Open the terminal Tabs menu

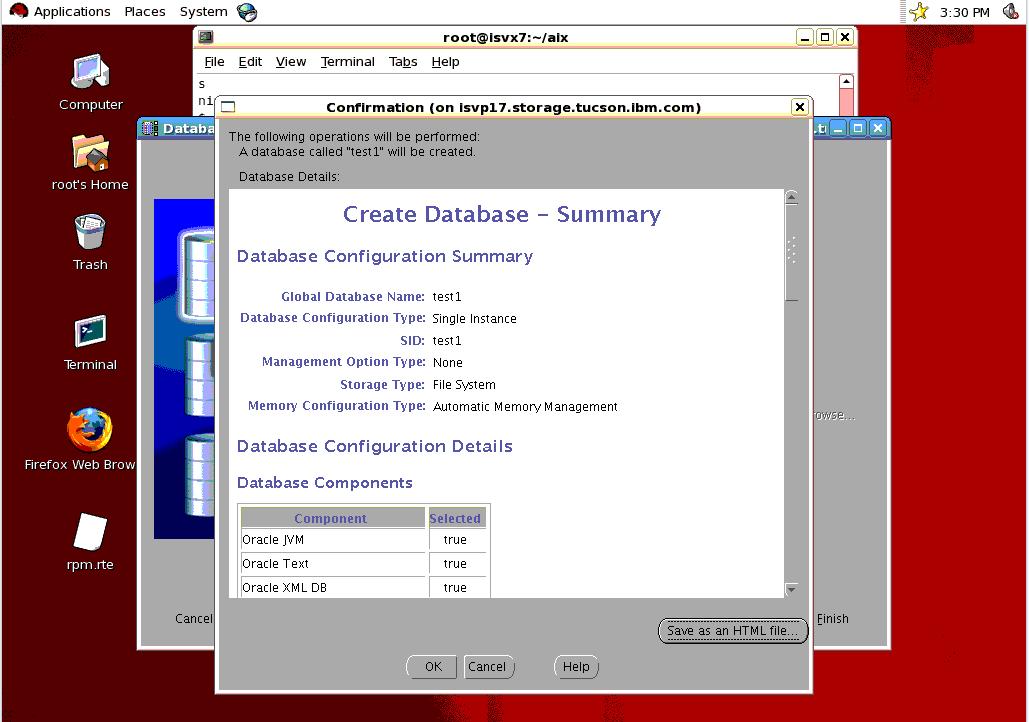coord(403,62)
